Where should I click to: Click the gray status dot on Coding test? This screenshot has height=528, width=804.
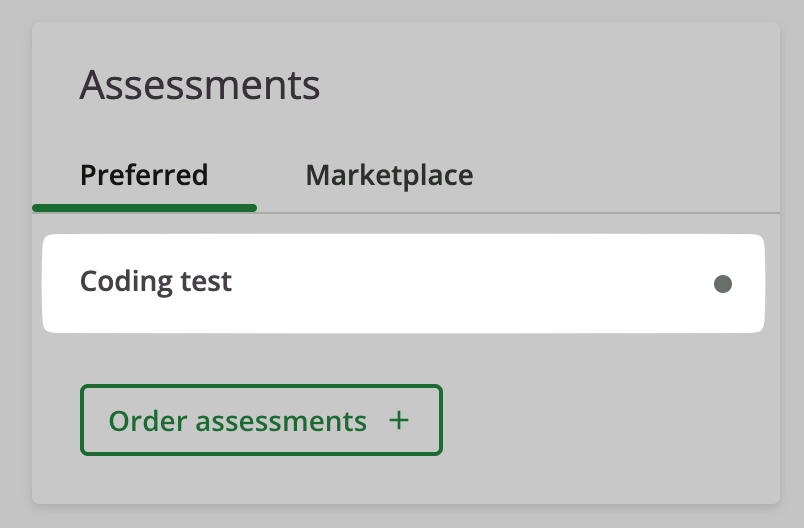pos(722,283)
